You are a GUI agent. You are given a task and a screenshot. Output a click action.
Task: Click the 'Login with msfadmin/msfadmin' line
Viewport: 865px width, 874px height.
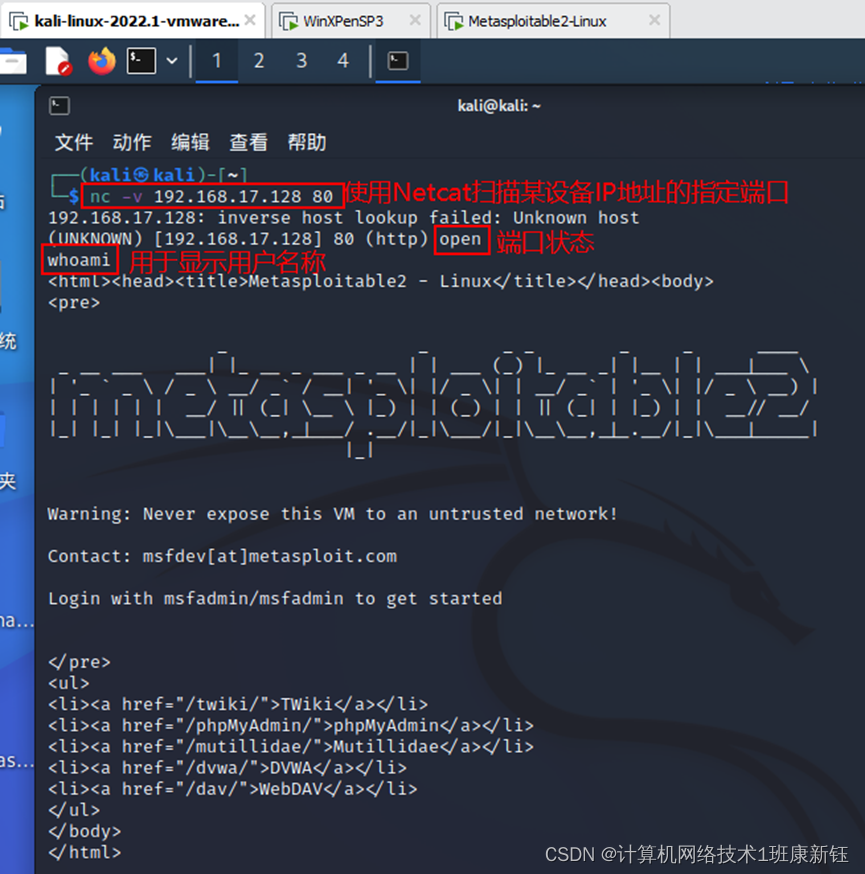coord(275,599)
